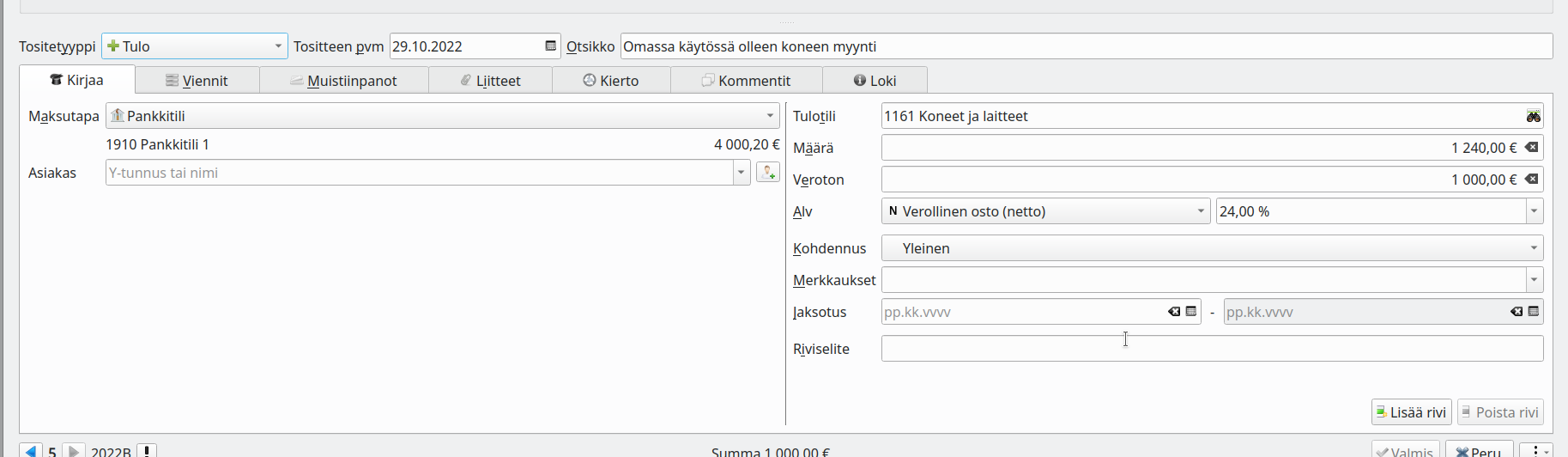Click the Lisää rivi button

(1412, 412)
